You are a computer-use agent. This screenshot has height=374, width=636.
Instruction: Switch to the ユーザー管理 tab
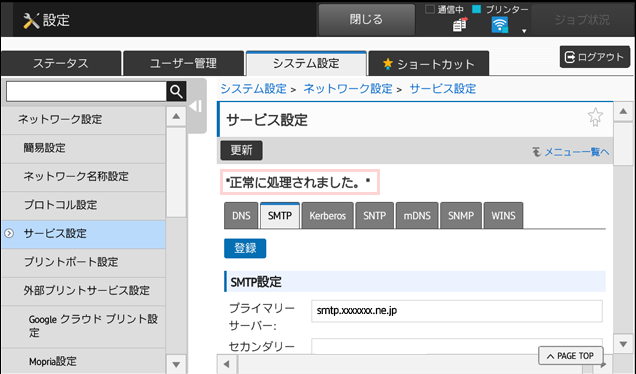click(x=183, y=63)
